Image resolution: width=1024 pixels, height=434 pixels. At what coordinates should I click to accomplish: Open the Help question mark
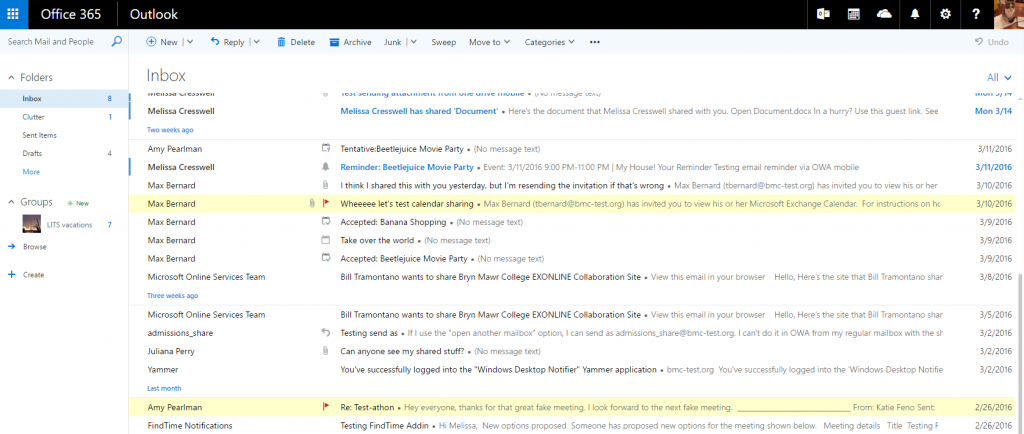pos(976,14)
